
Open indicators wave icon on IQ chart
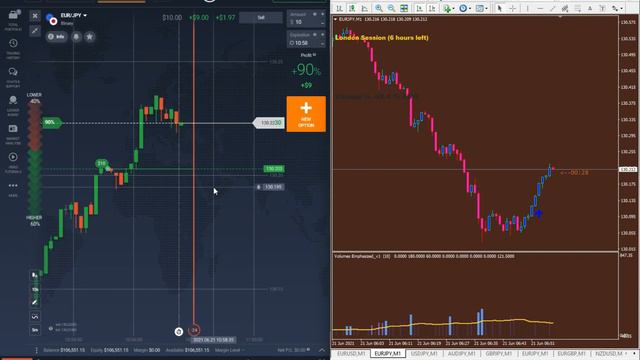35,316
